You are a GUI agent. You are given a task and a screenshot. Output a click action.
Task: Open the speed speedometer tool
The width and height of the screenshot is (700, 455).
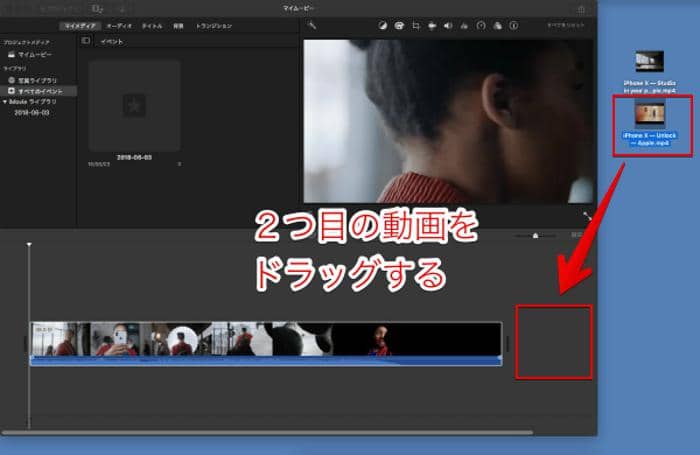point(481,26)
